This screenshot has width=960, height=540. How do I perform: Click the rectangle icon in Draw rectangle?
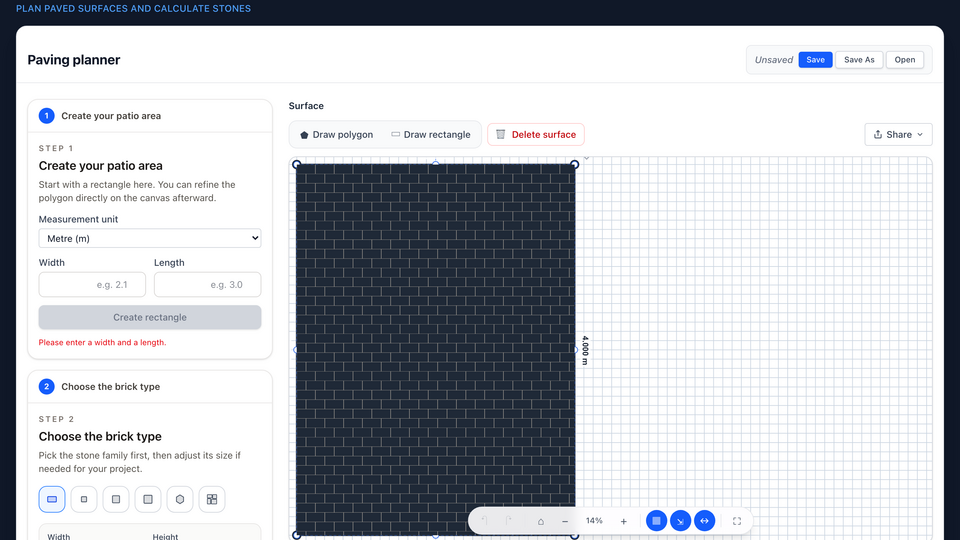point(396,134)
